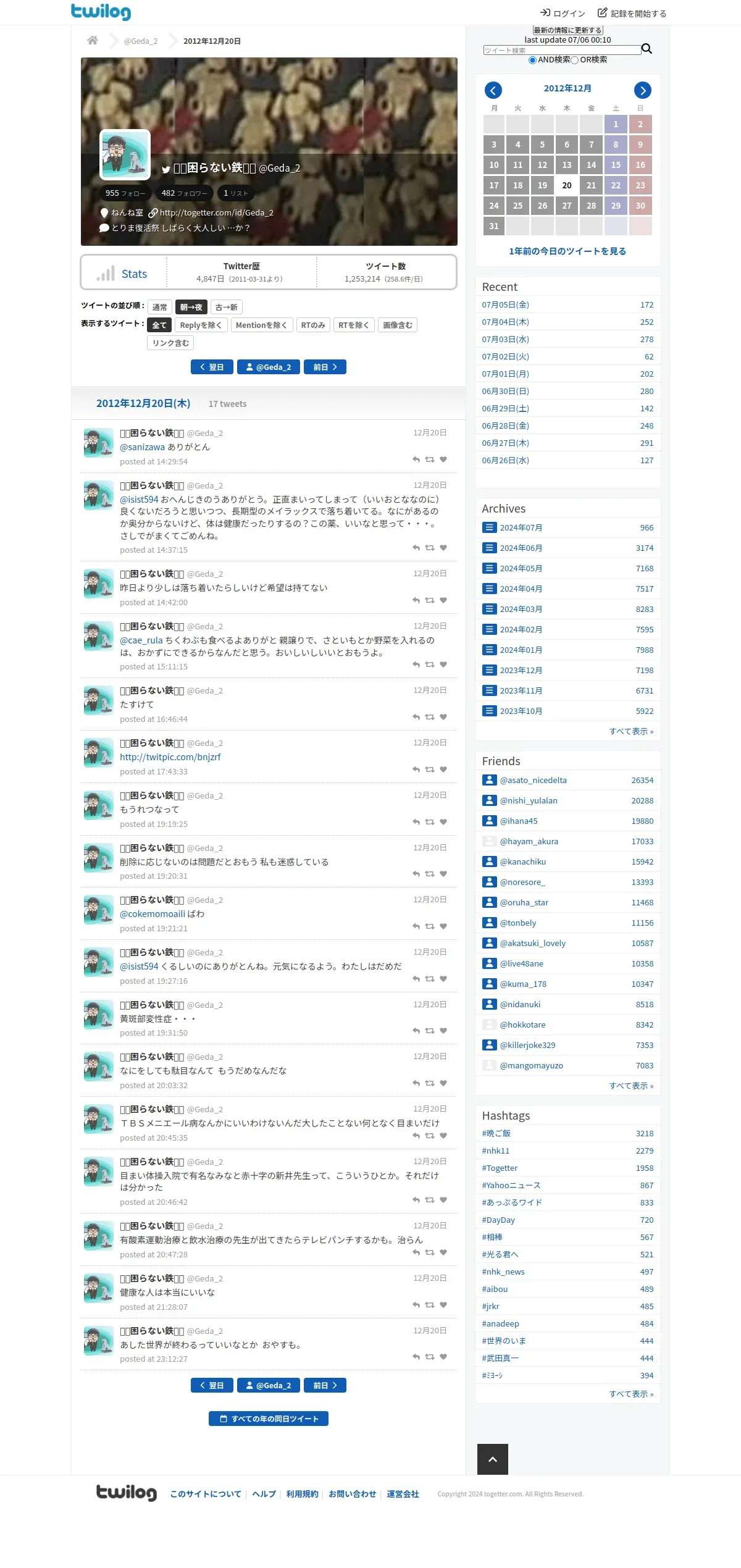Click the footer twilog logo
Image resolution: width=741 pixels, height=1568 pixels.
tap(127, 1493)
